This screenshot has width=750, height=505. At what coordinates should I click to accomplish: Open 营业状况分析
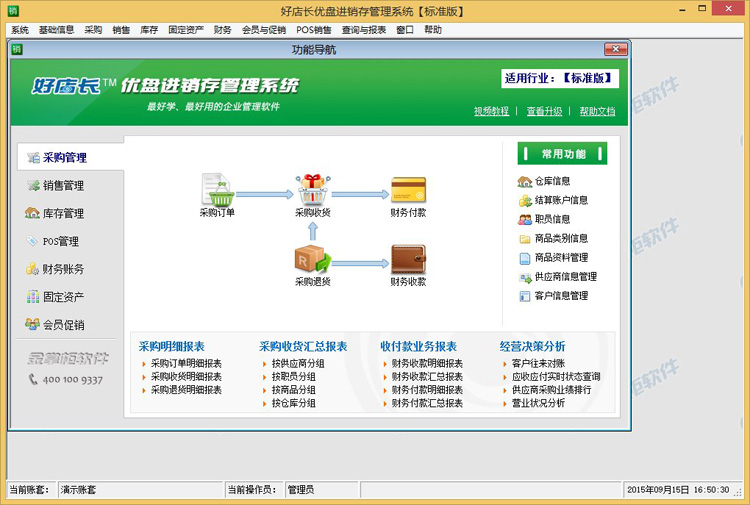tap(539, 404)
